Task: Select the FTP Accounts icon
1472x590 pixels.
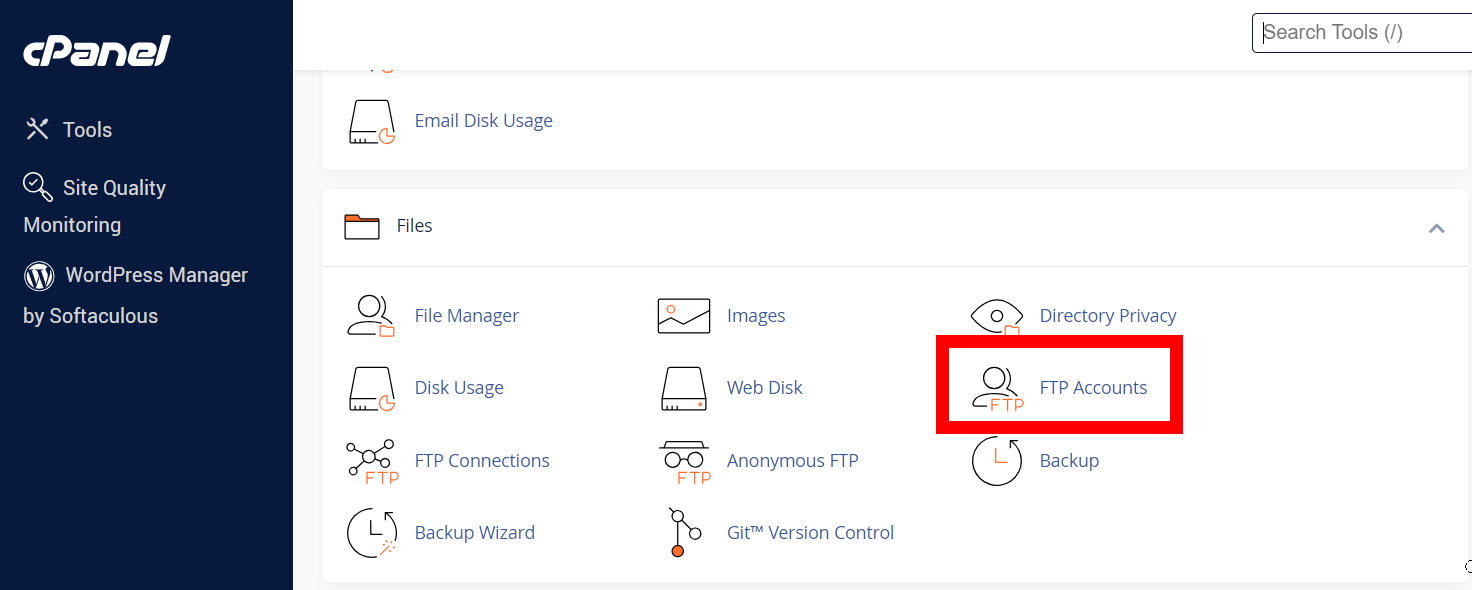Action: coord(998,388)
